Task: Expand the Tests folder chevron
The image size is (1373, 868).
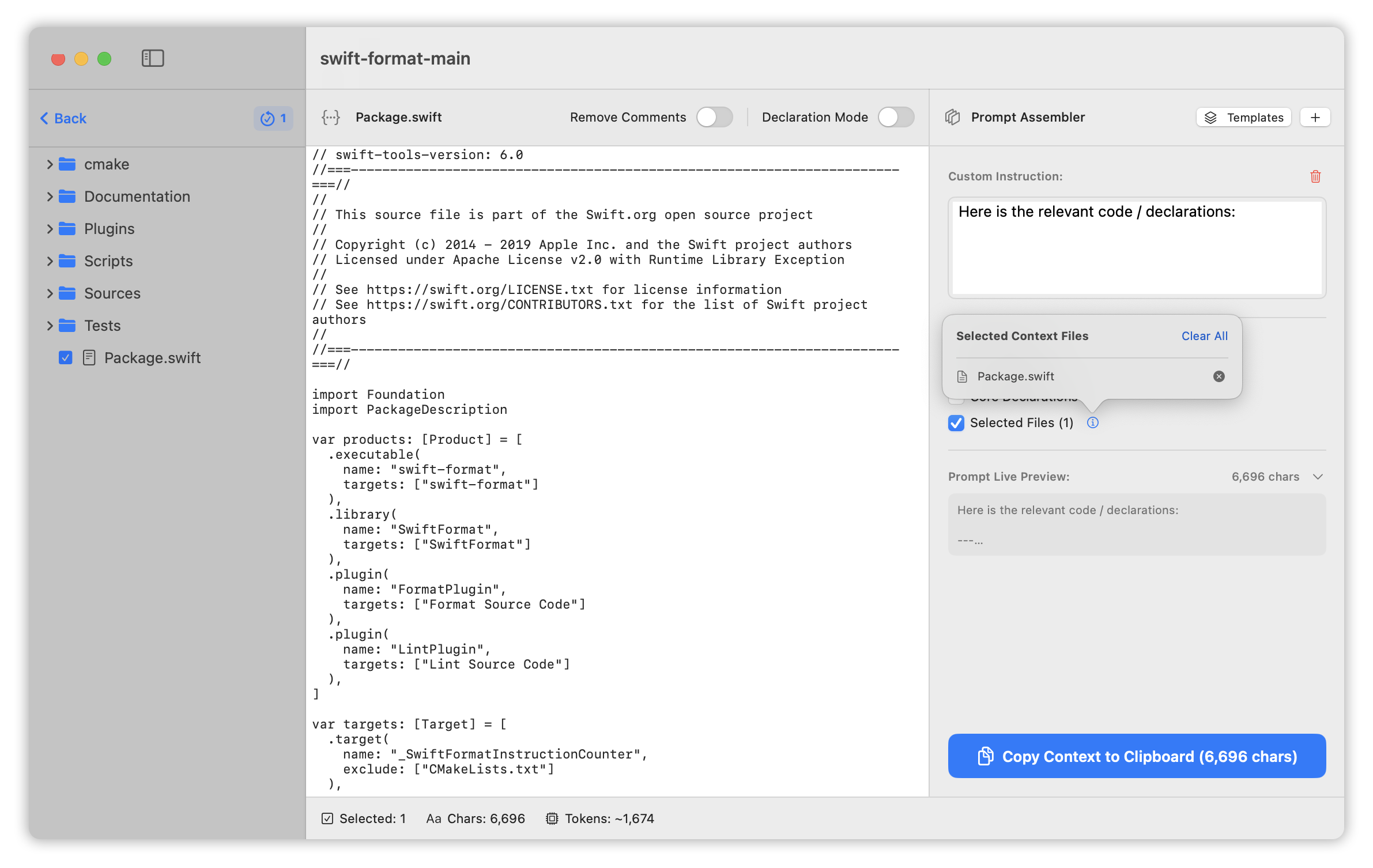Action: pos(50,326)
